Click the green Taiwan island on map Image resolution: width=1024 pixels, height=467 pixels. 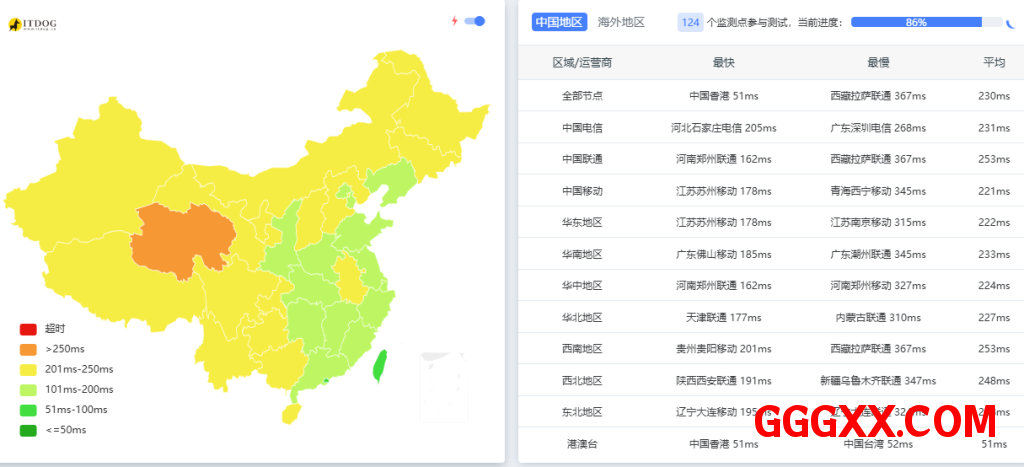(x=380, y=365)
